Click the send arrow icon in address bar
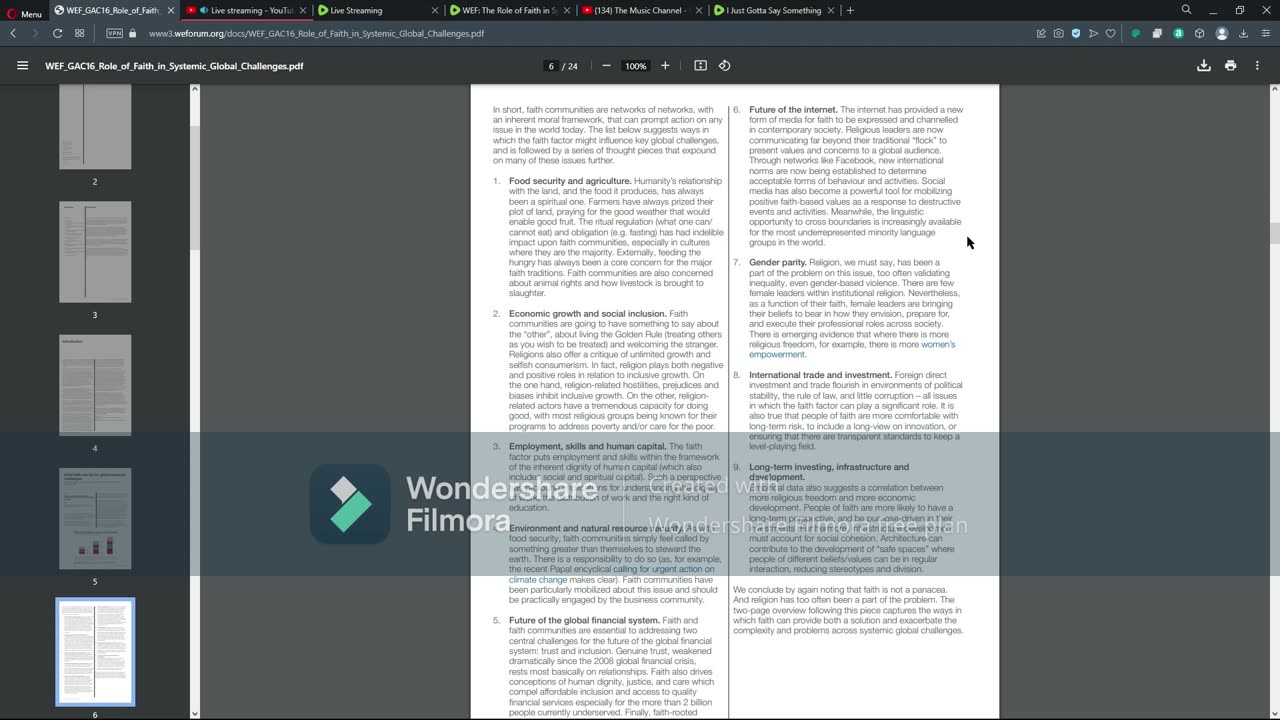Screen dimensions: 1280x720 tap(1093, 33)
